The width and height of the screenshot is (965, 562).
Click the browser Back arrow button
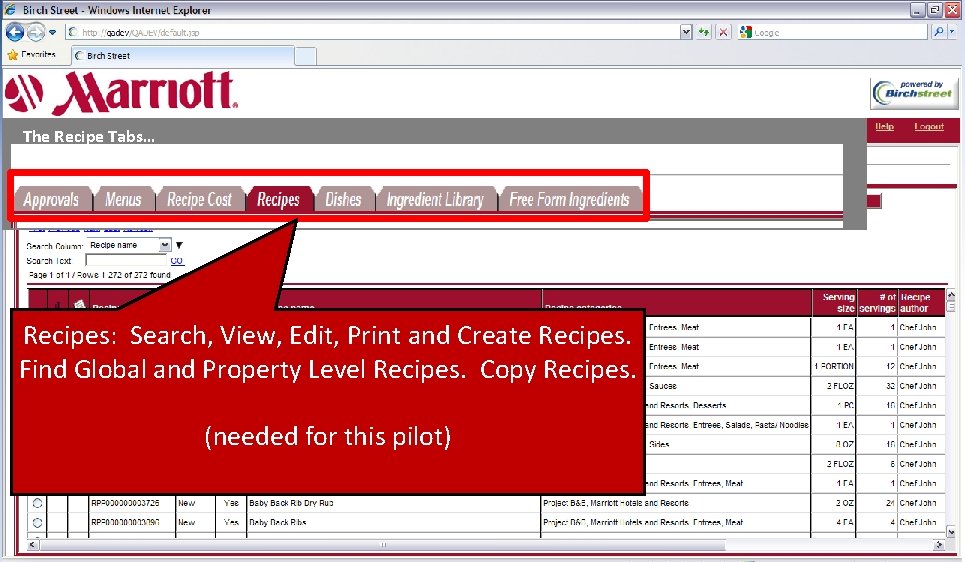(15, 32)
